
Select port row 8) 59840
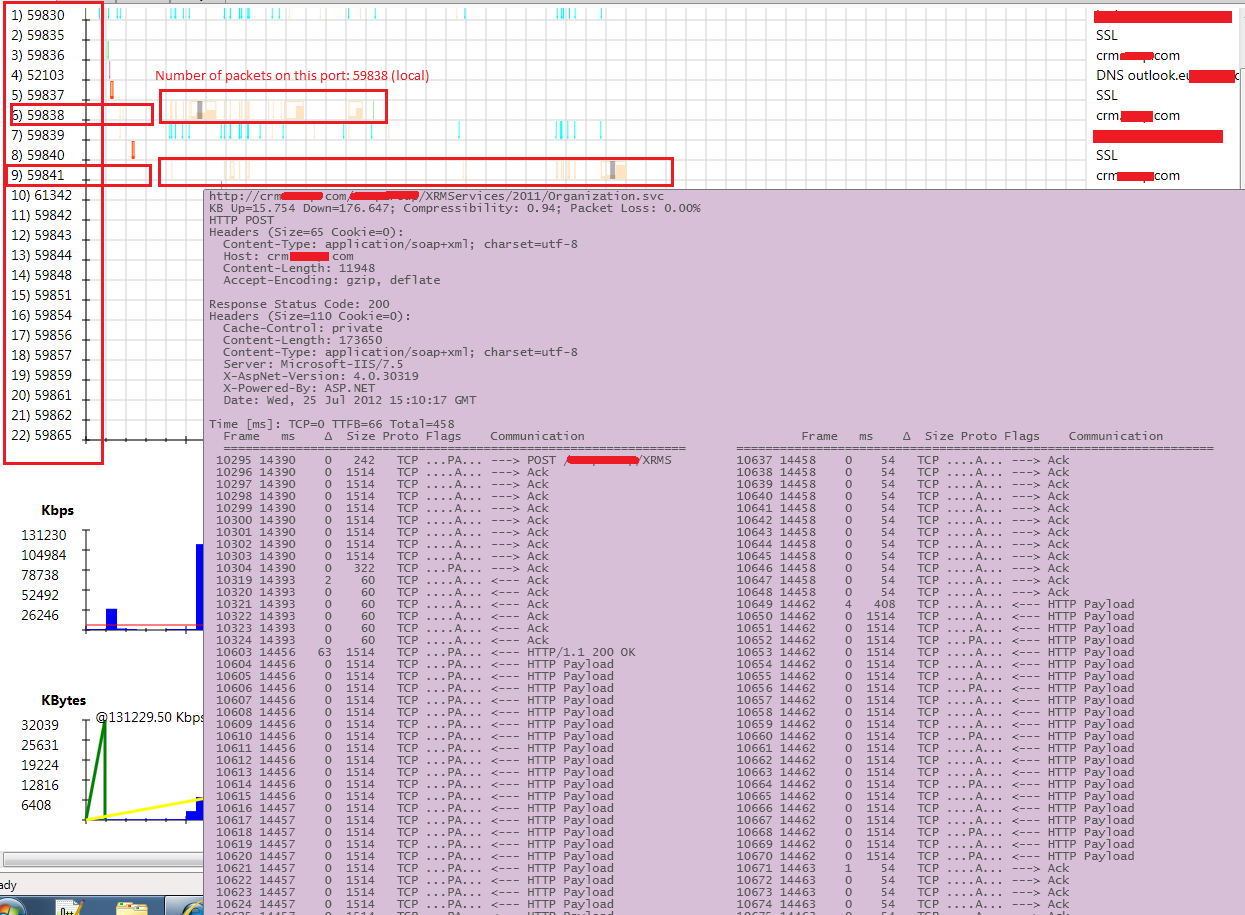38,155
